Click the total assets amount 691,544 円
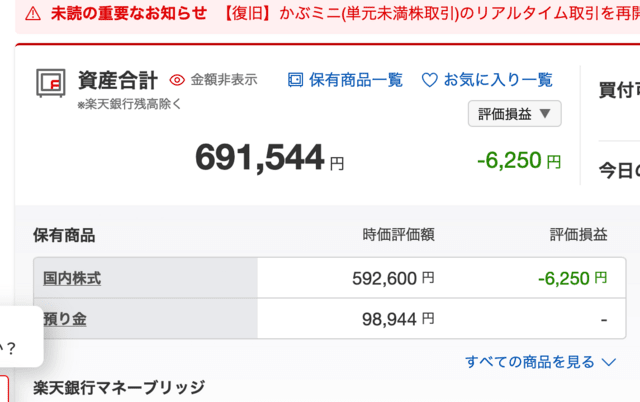Viewport: 640px width, 402px height. pyautogui.click(x=270, y=157)
